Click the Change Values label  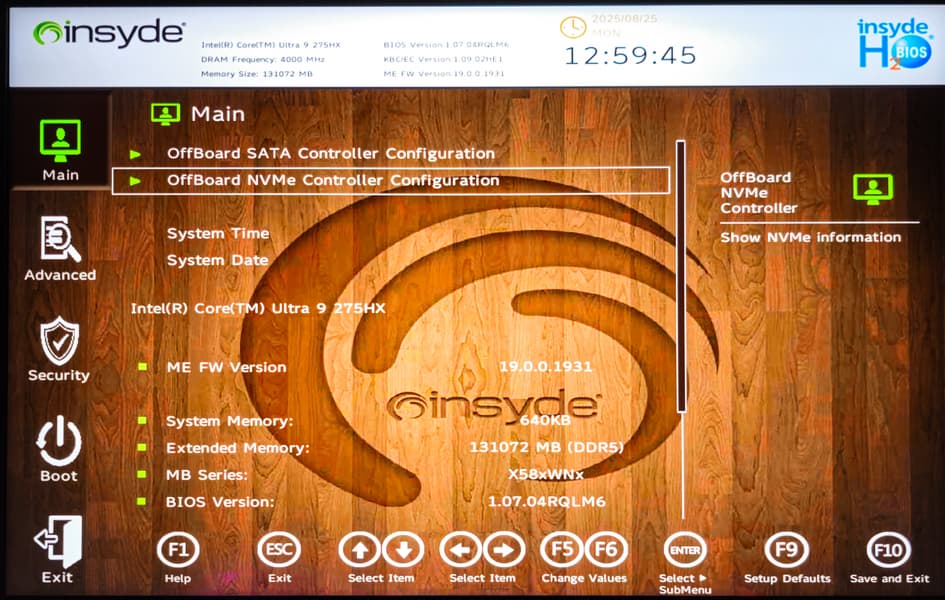point(584,578)
